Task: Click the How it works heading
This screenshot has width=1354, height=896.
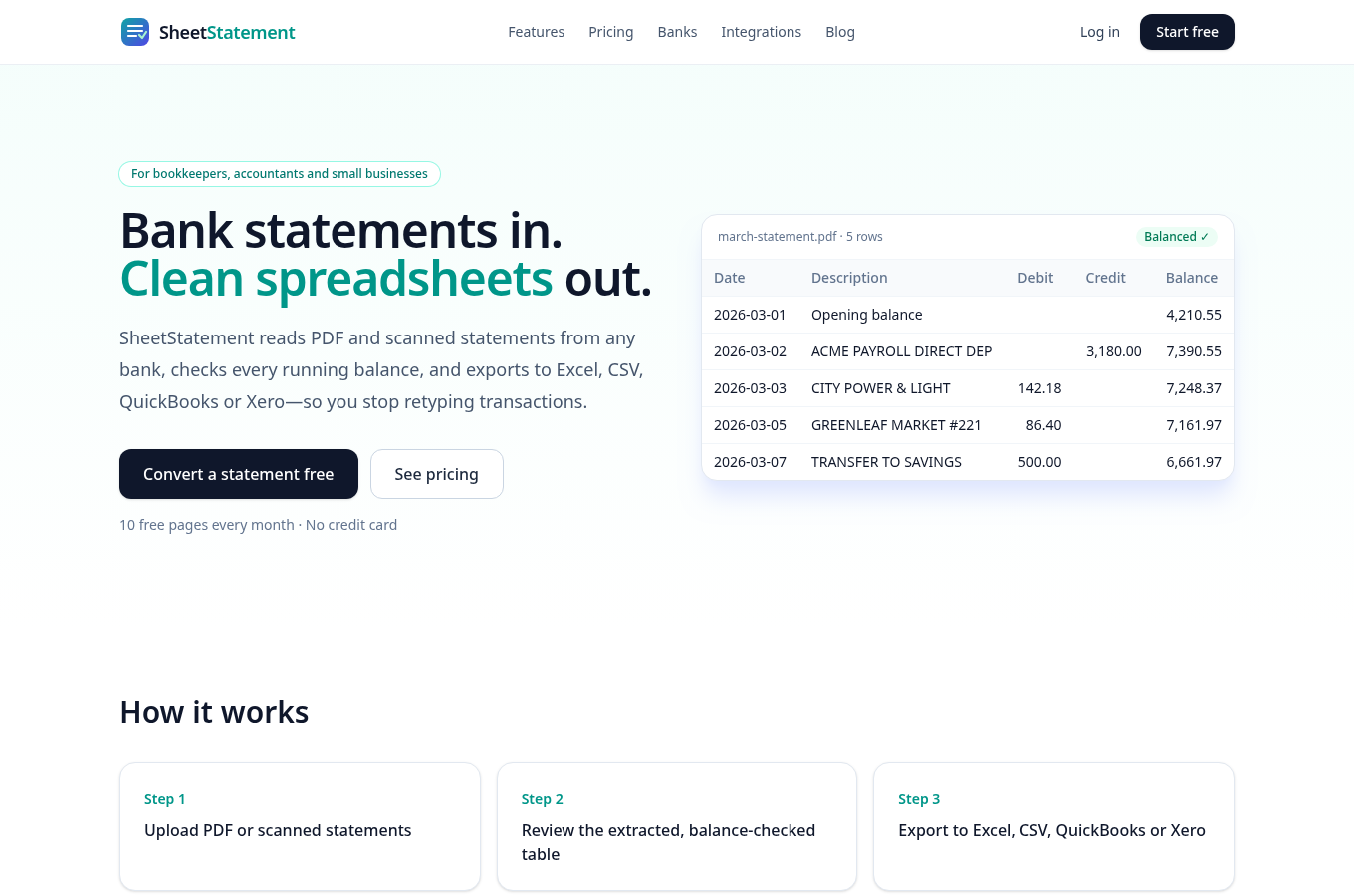Action: coord(214,712)
